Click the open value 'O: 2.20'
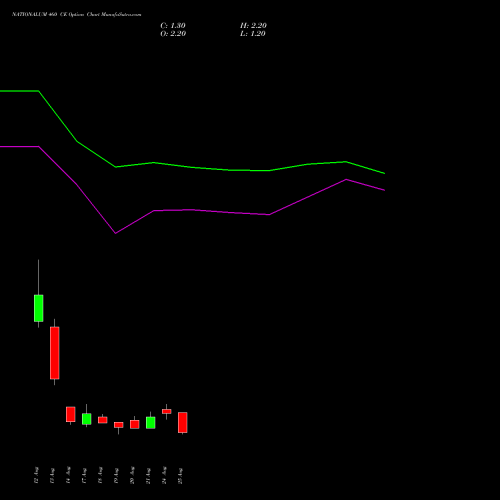Screen dimensions: 500x500 click(173, 34)
